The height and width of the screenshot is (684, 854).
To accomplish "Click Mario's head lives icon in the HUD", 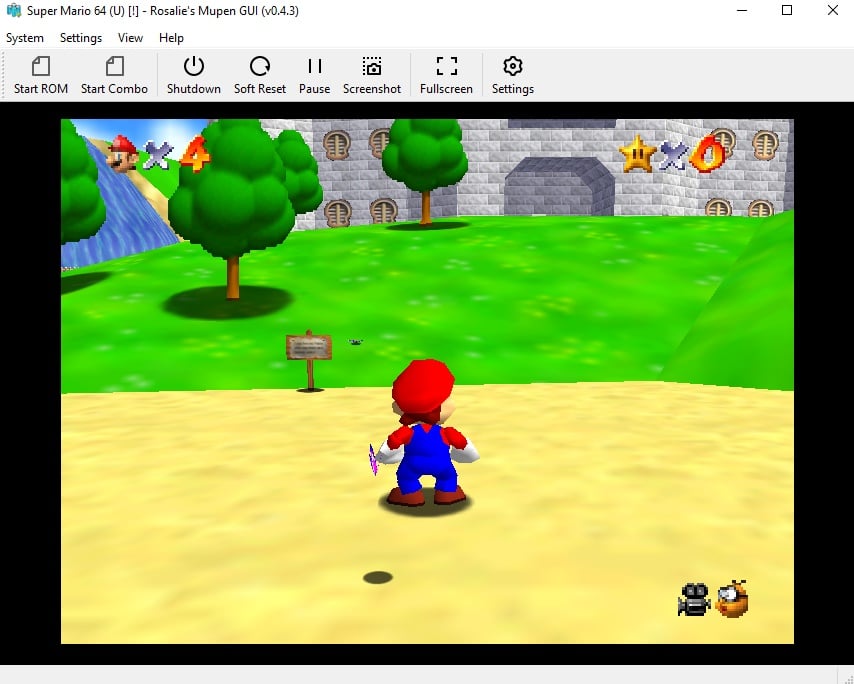I will point(123,153).
